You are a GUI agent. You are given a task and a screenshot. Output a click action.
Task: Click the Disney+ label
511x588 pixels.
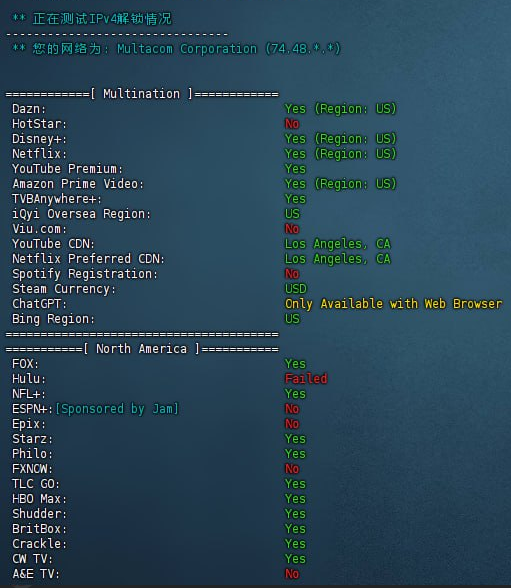(x=39, y=139)
